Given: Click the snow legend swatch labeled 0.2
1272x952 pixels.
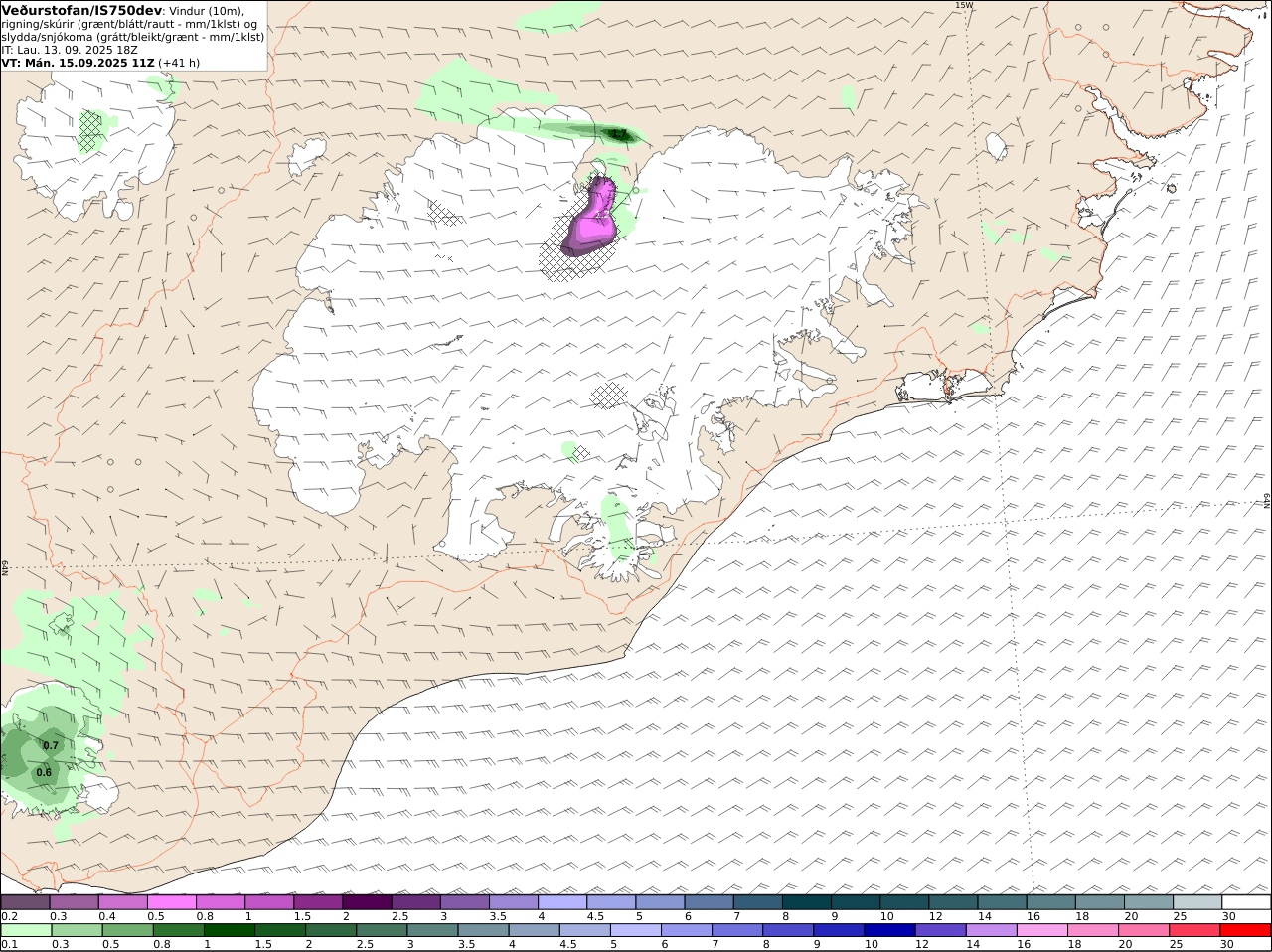Looking at the screenshot, I should pyautogui.click(x=26, y=902).
